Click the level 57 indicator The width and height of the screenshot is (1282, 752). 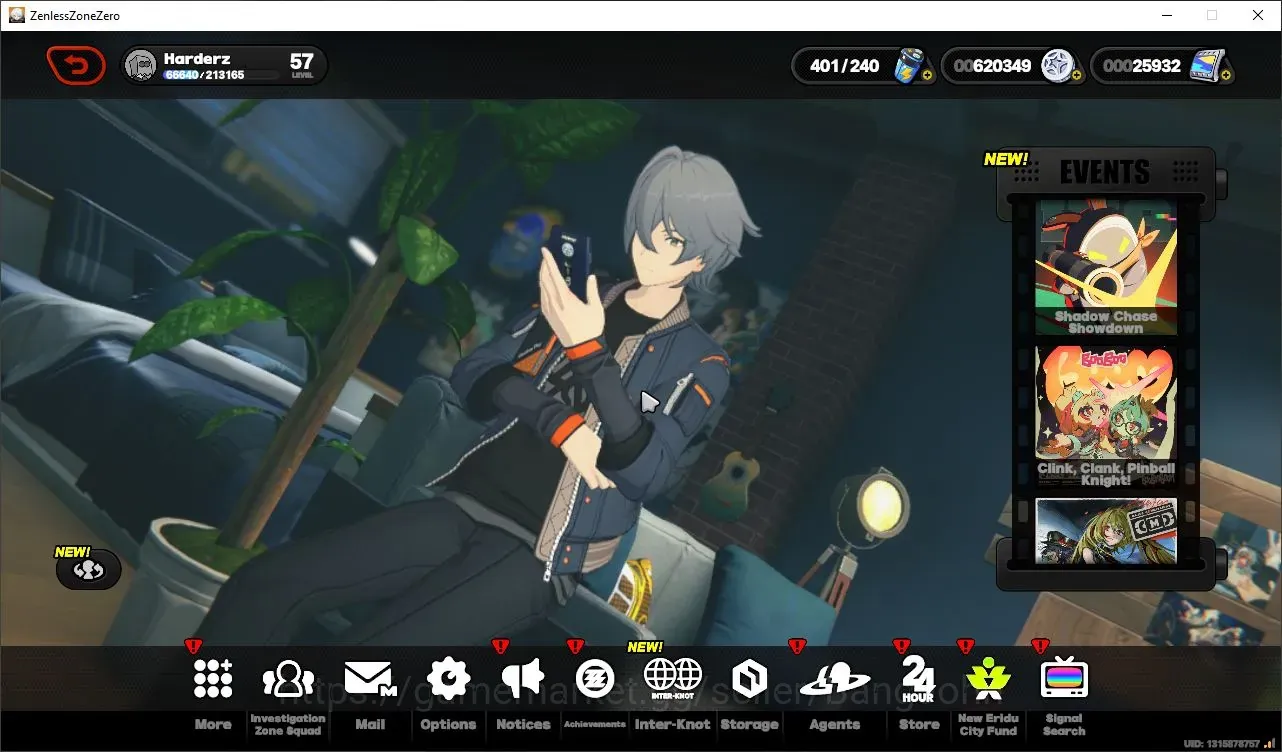tap(302, 65)
